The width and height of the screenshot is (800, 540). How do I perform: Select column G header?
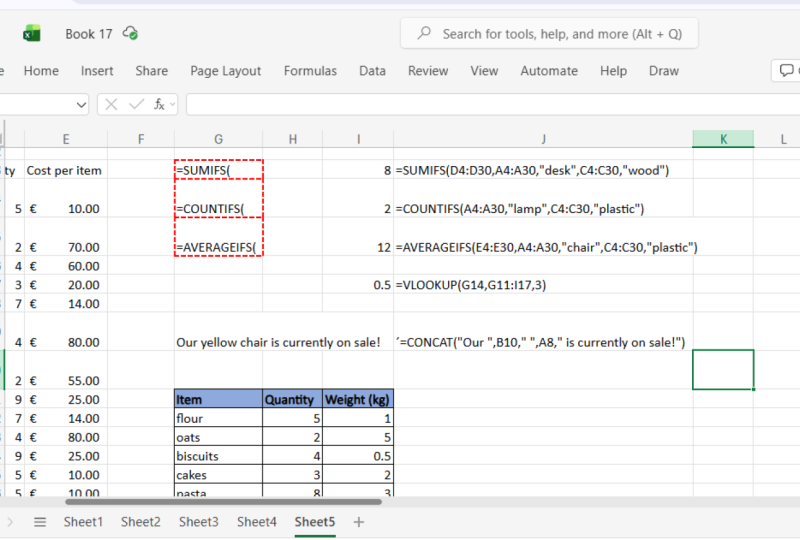tap(218, 139)
